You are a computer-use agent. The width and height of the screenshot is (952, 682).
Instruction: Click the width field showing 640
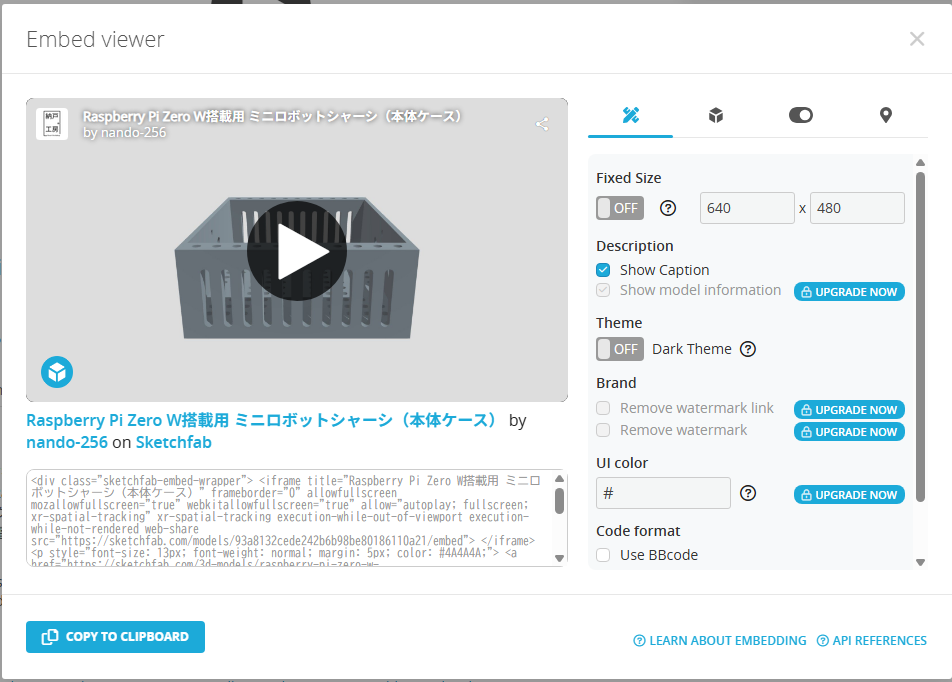coord(747,208)
